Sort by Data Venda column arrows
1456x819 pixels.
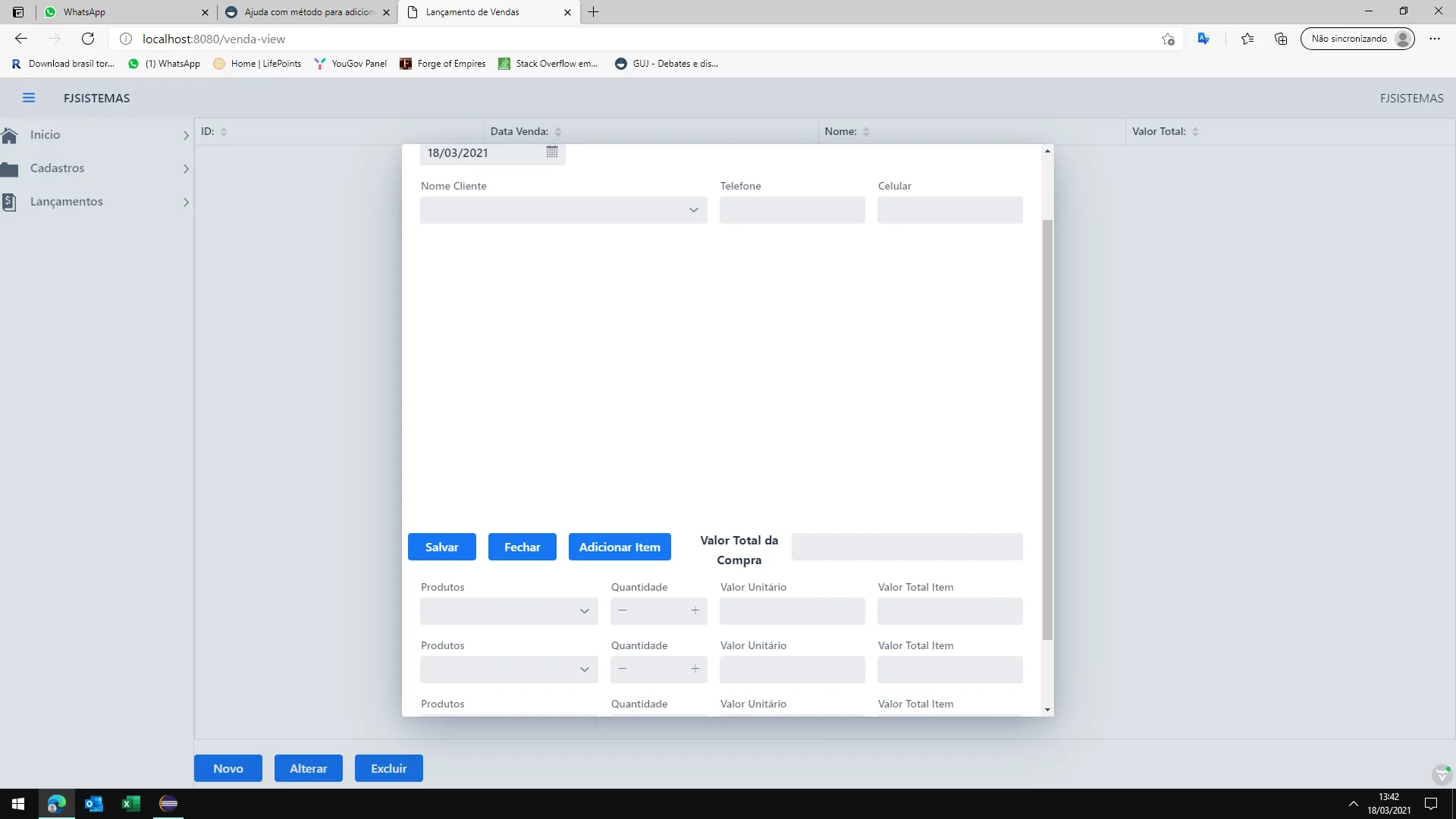pyautogui.click(x=558, y=132)
